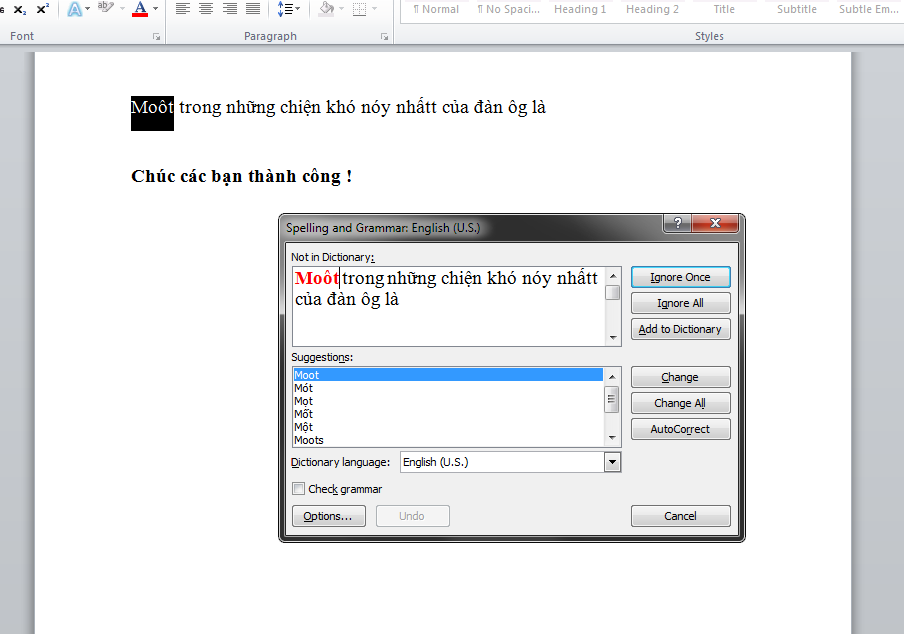The width and height of the screenshot is (904, 634).
Task: Open the font color dropdown arrow
Action: [x=155, y=9]
